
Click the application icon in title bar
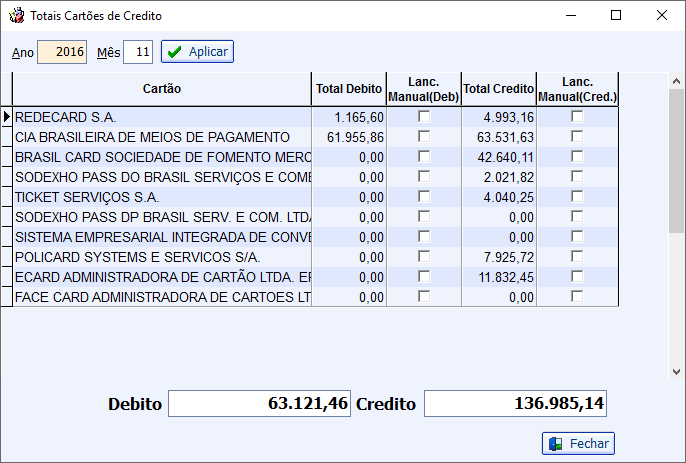[17, 15]
